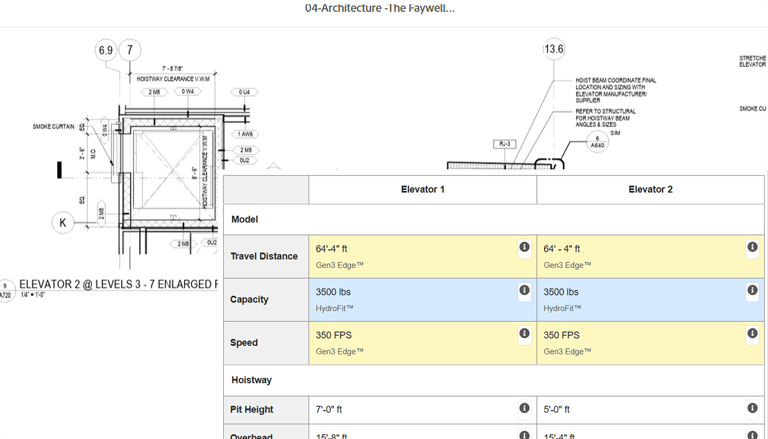
Task: Select the Capacity row label
Action: (x=249, y=299)
